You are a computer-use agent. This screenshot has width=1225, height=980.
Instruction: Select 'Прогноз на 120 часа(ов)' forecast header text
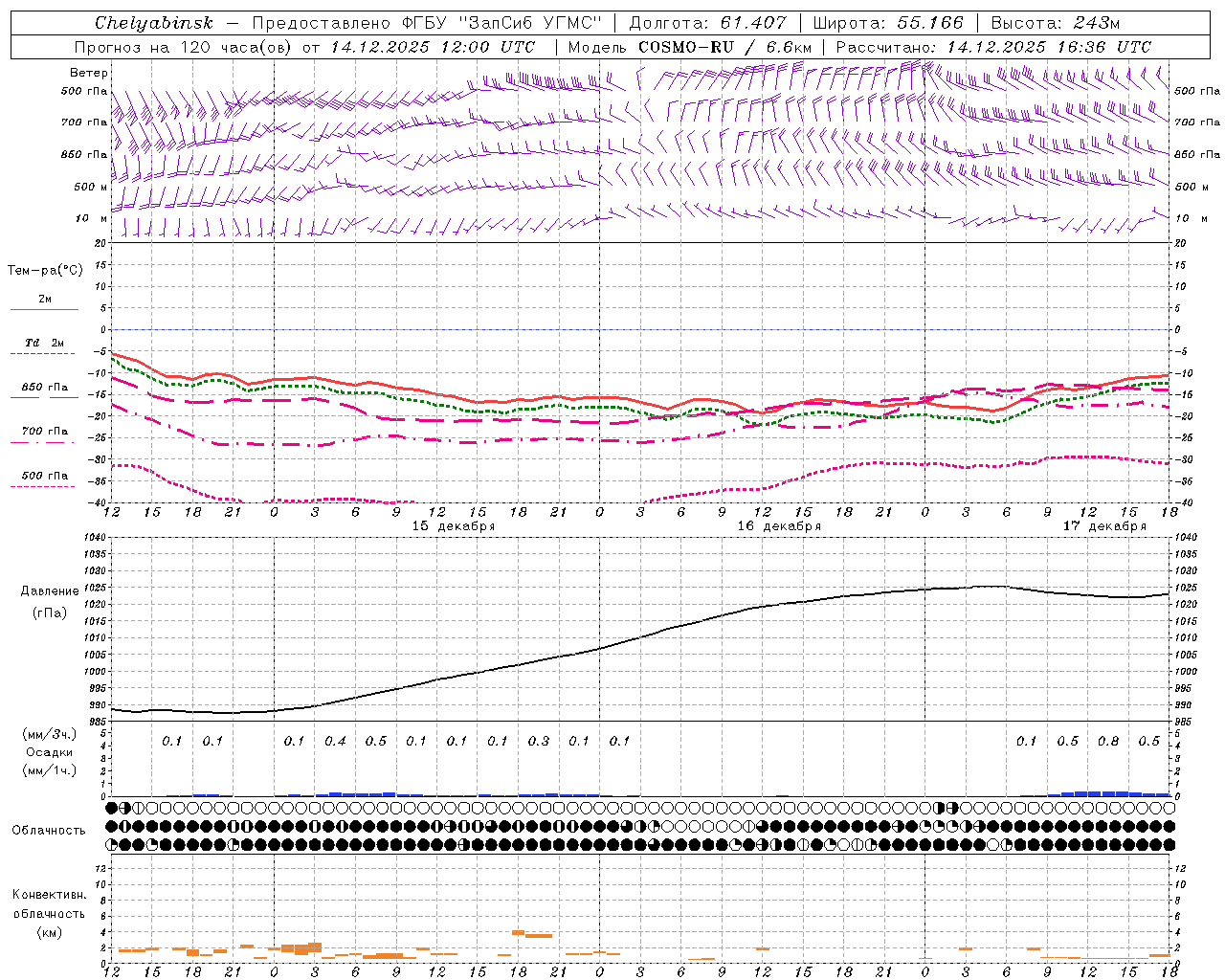tap(184, 47)
